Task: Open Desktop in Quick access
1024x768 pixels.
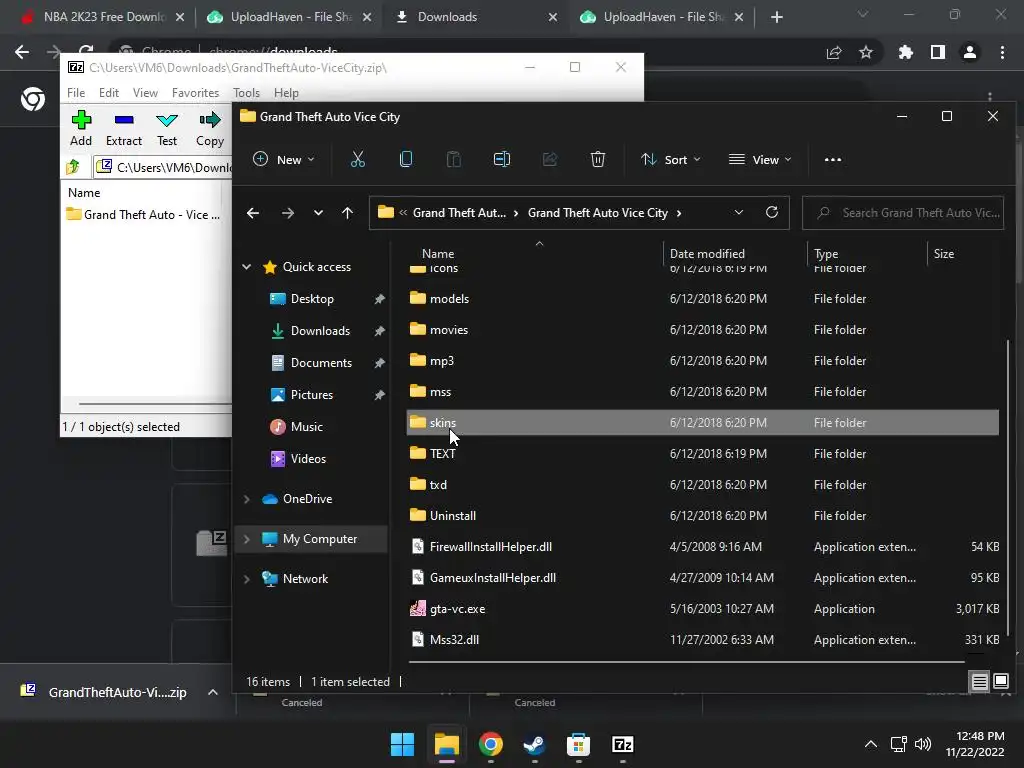Action: coord(312,298)
